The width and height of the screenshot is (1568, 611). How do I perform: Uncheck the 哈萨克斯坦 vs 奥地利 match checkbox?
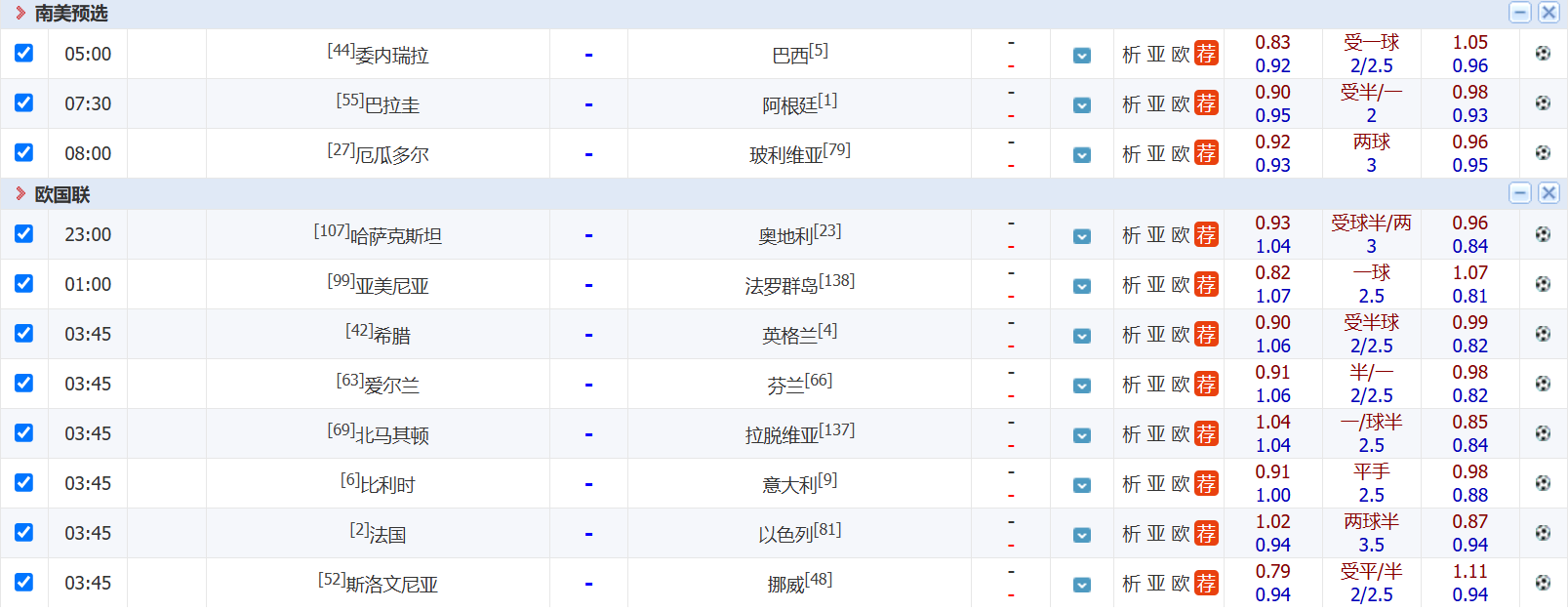(24, 233)
